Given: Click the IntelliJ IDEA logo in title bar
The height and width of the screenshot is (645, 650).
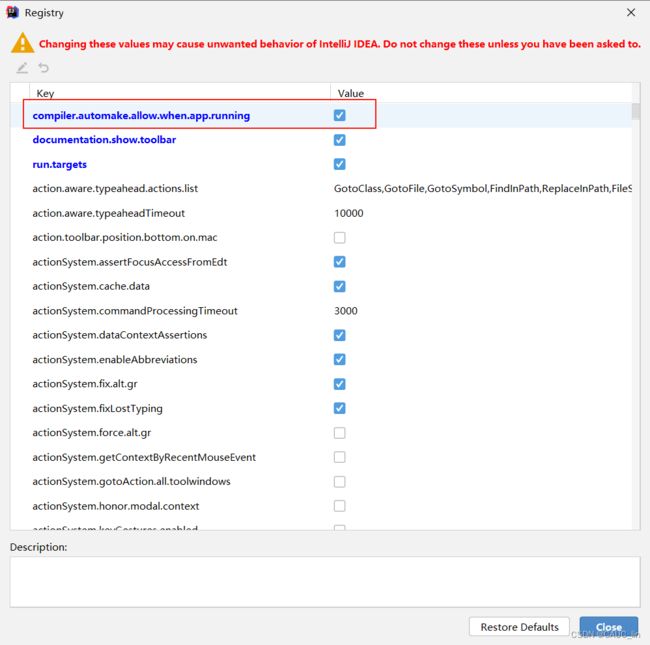Looking at the screenshot, I should click(x=13, y=12).
